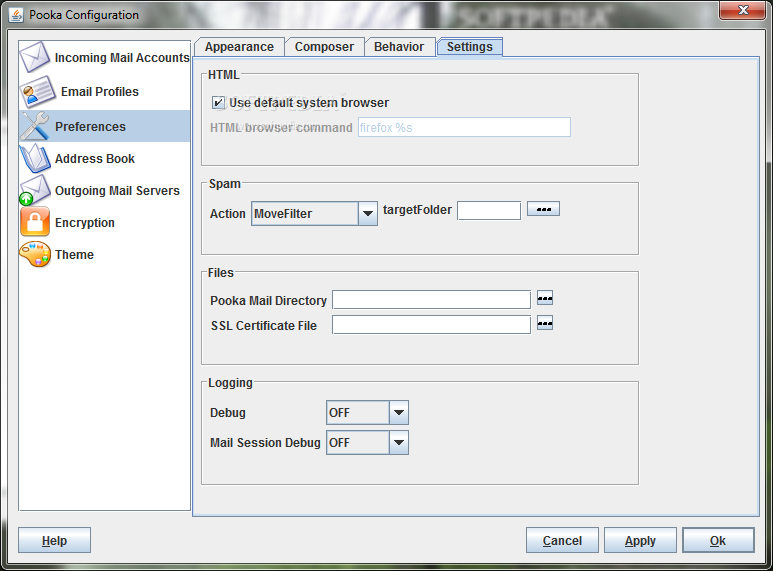Click the Address Book icon
773x571 pixels.
[35, 158]
